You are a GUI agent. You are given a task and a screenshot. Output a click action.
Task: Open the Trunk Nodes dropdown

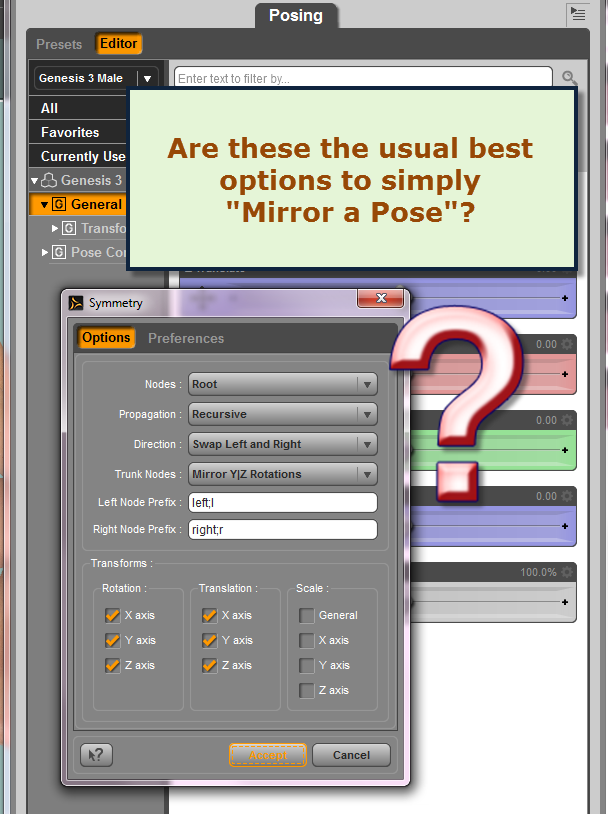[282, 474]
